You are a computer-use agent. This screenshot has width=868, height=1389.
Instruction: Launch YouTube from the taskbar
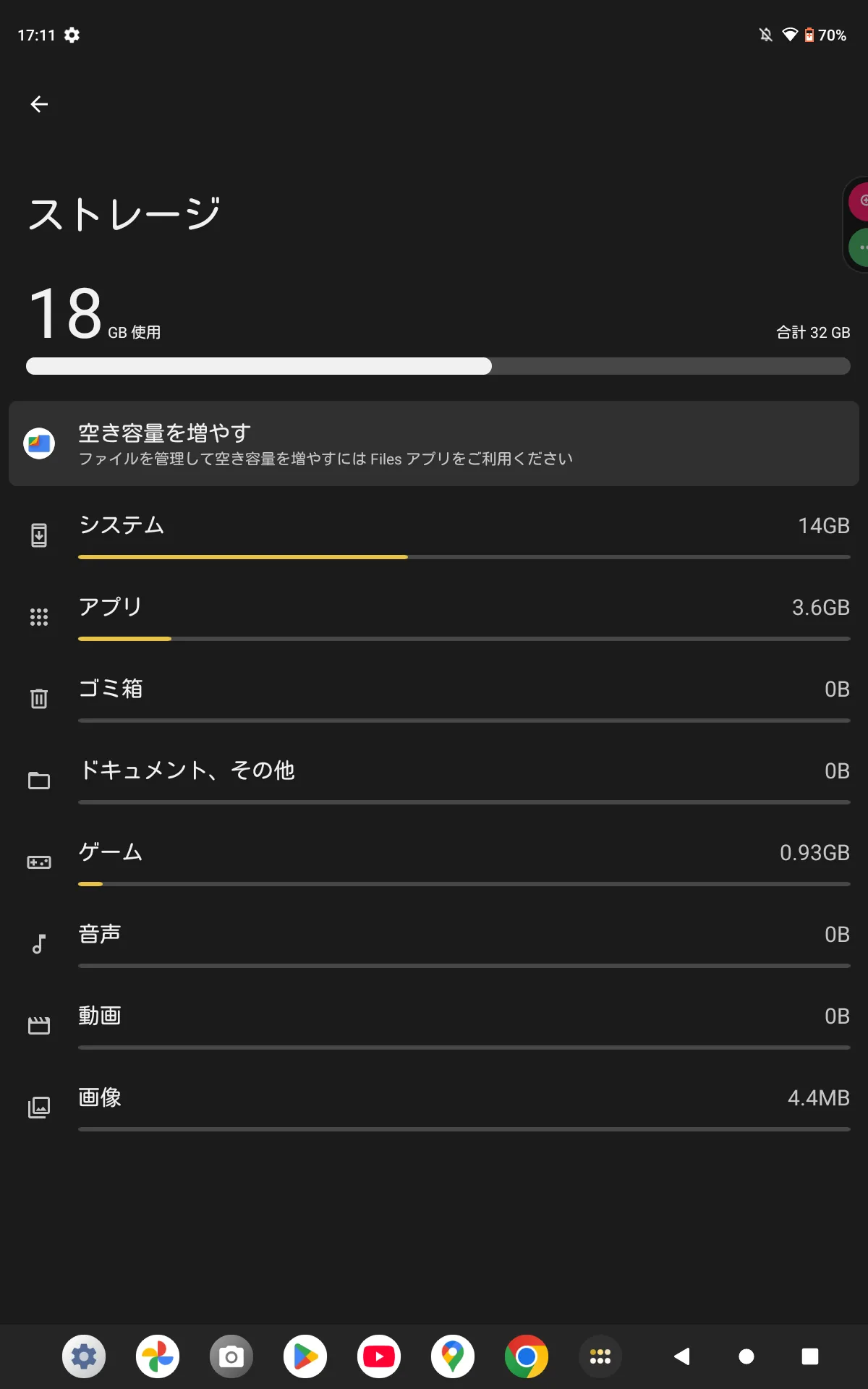coord(379,1356)
